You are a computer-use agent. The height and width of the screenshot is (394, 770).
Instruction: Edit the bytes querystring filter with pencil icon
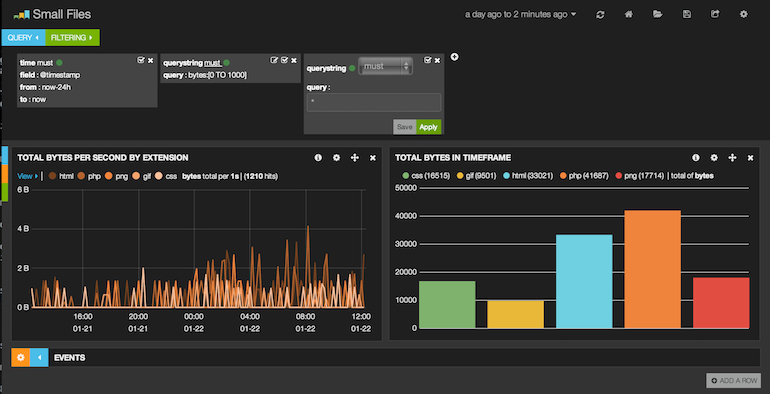coord(275,60)
